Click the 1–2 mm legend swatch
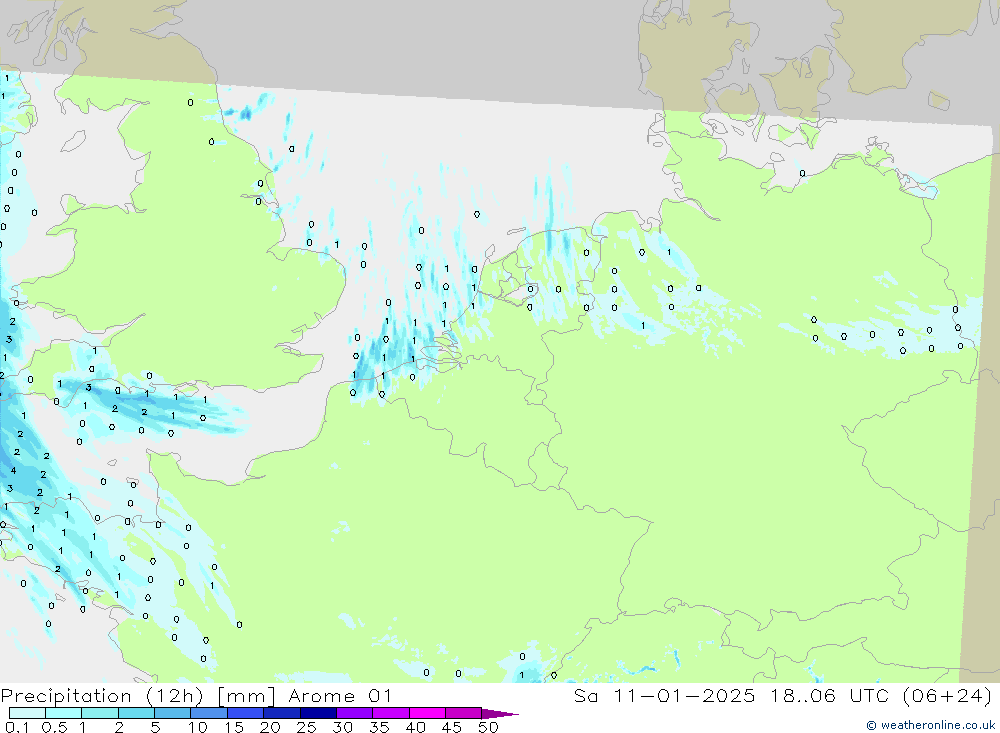The width and height of the screenshot is (1000, 733). [100, 713]
